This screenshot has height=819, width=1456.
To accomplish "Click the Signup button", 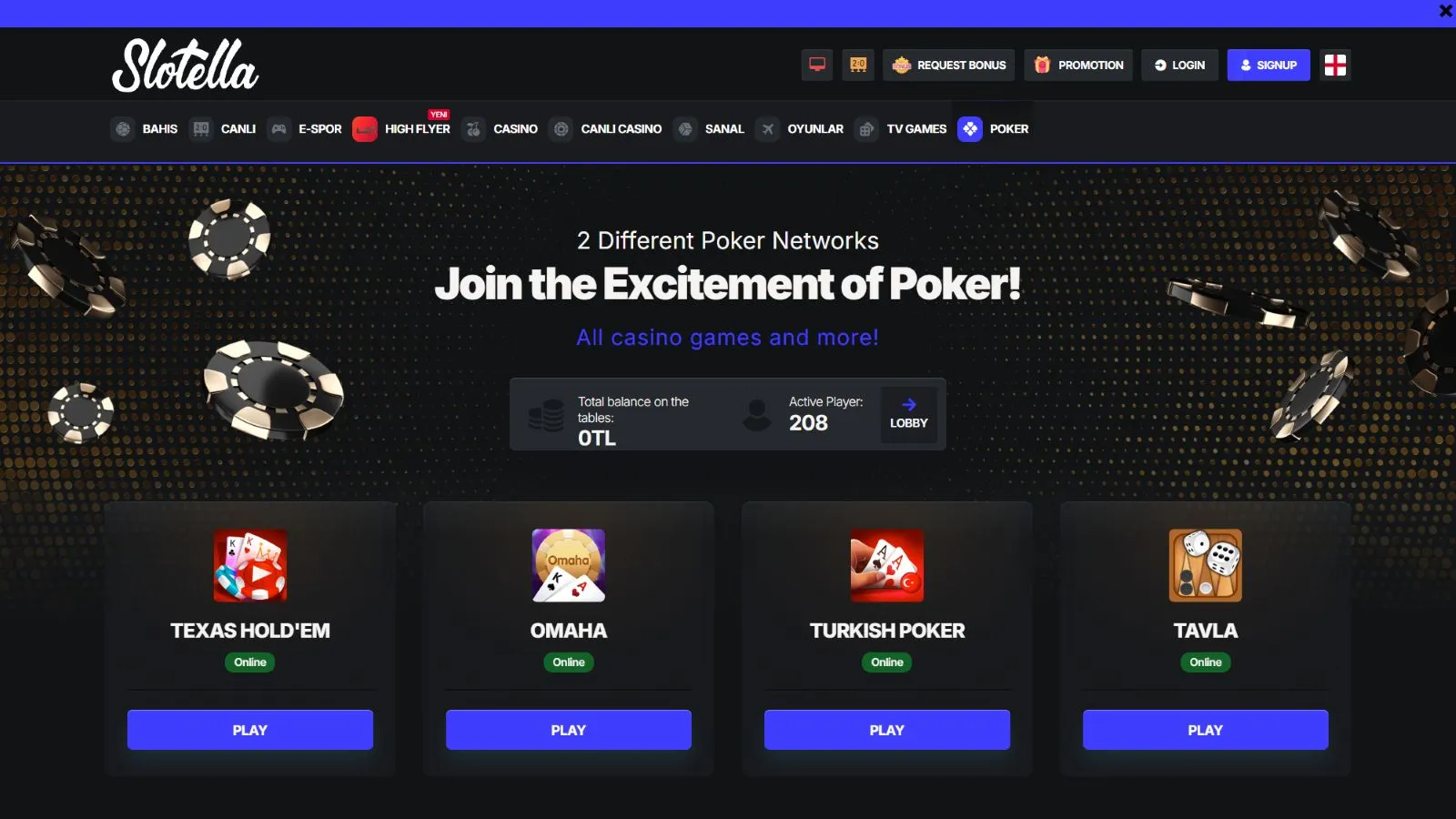I will 1269,65.
